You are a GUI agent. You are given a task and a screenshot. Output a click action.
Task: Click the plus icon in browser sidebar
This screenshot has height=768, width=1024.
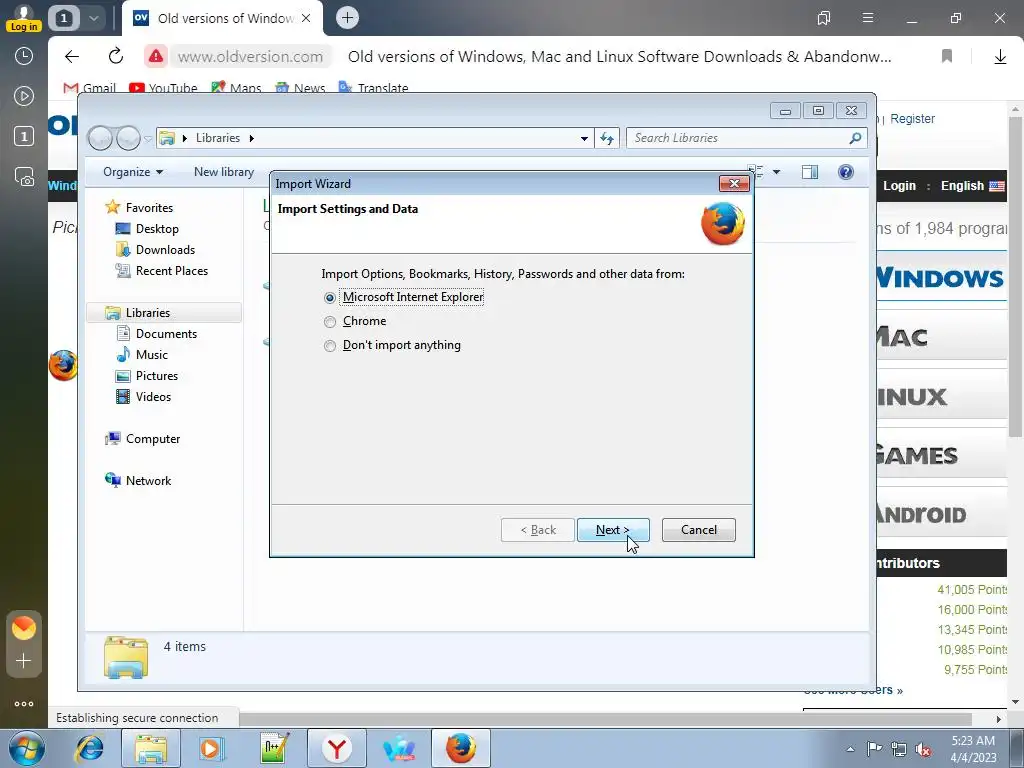24,661
